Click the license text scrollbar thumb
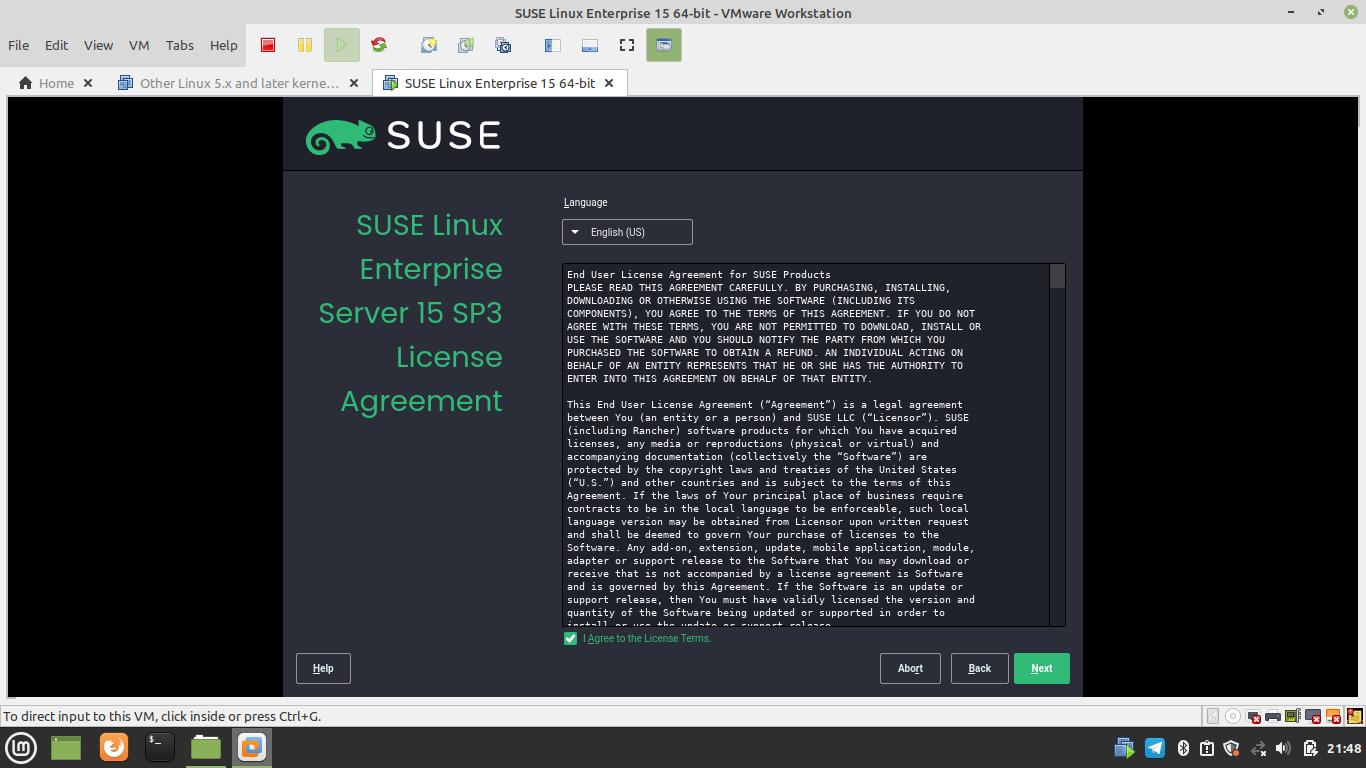 [1057, 276]
